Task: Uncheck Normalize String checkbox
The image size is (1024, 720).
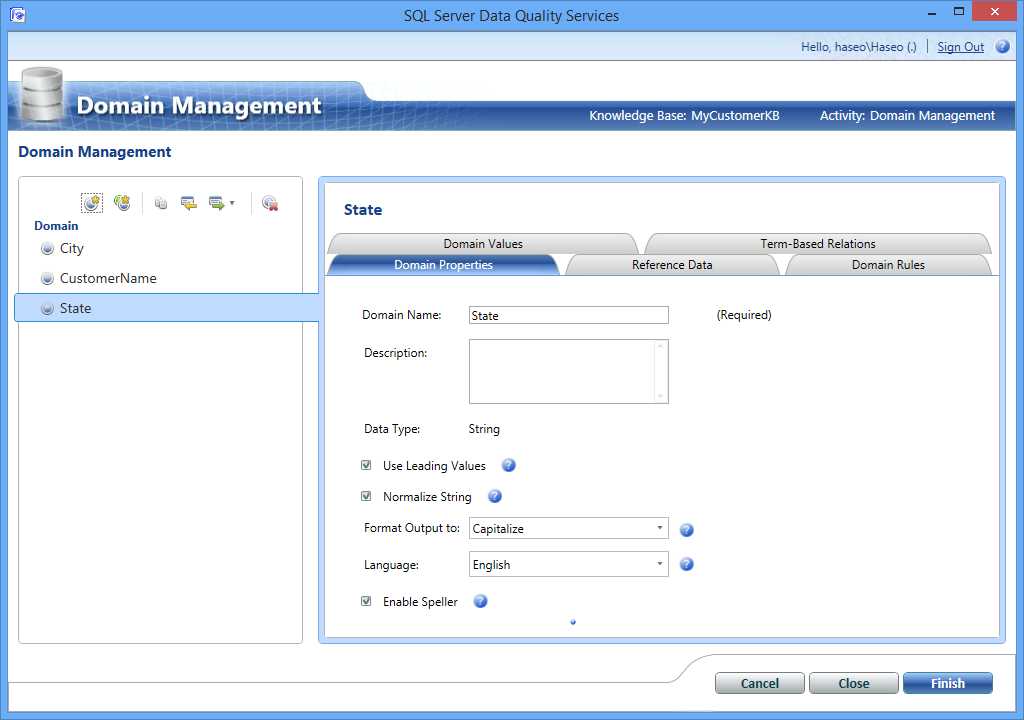Action: [x=366, y=497]
